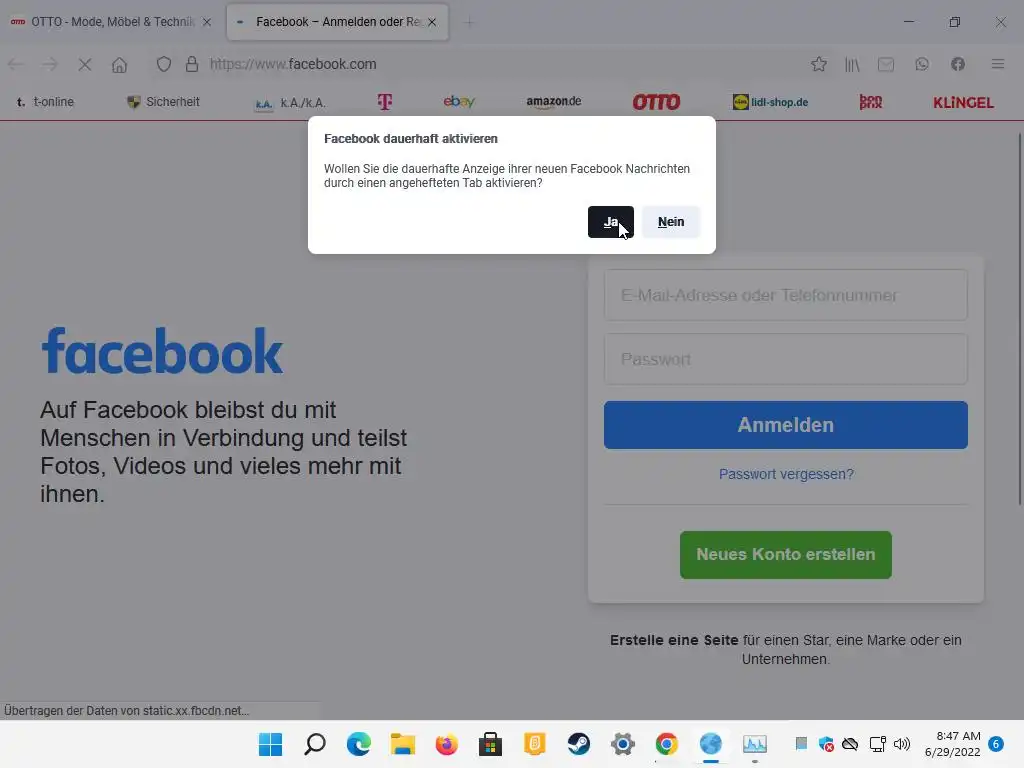Close the OTTO tab
The image size is (1024, 768).
click(207, 22)
